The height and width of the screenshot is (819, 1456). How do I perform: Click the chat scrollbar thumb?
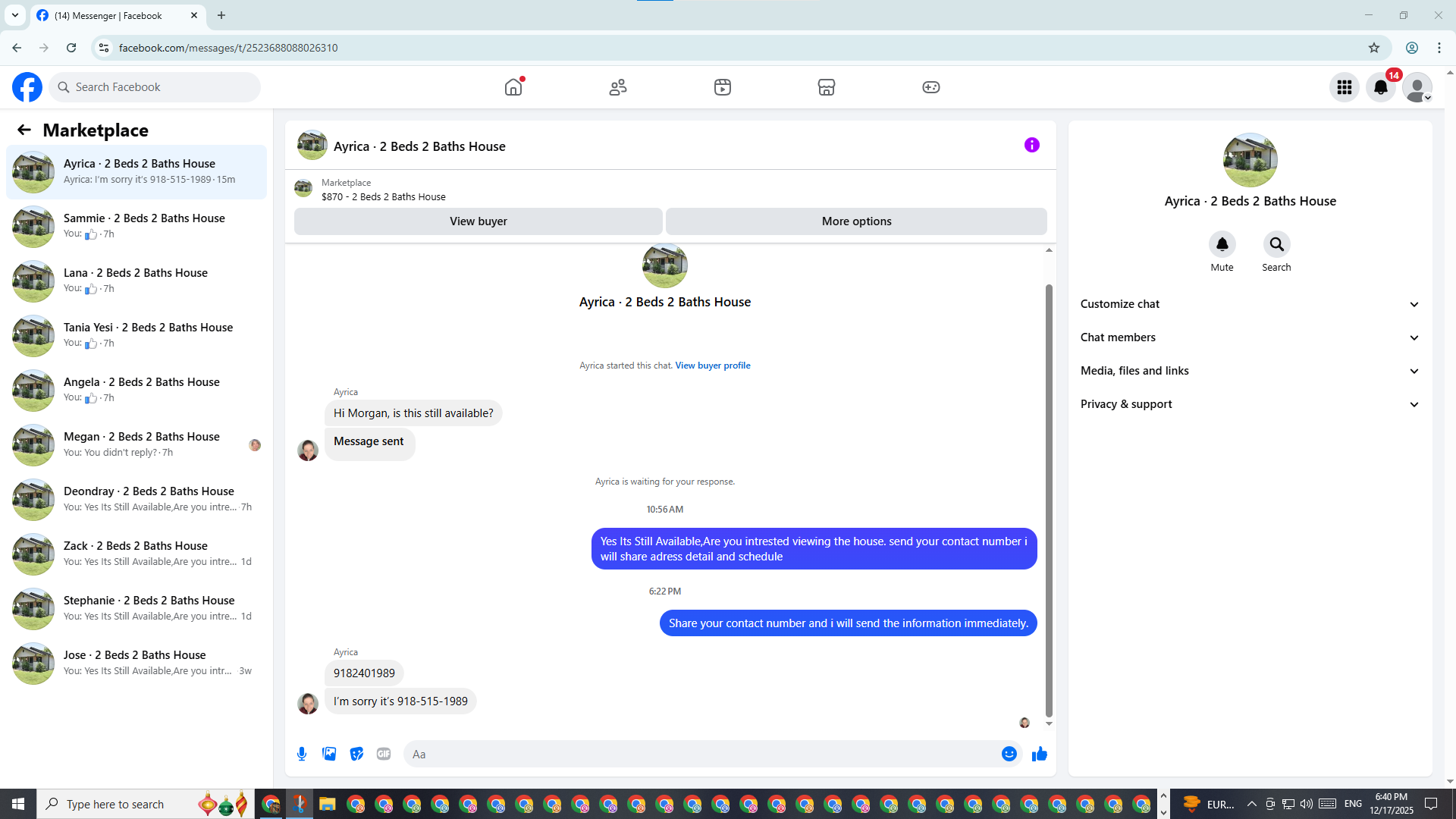tap(1049, 500)
